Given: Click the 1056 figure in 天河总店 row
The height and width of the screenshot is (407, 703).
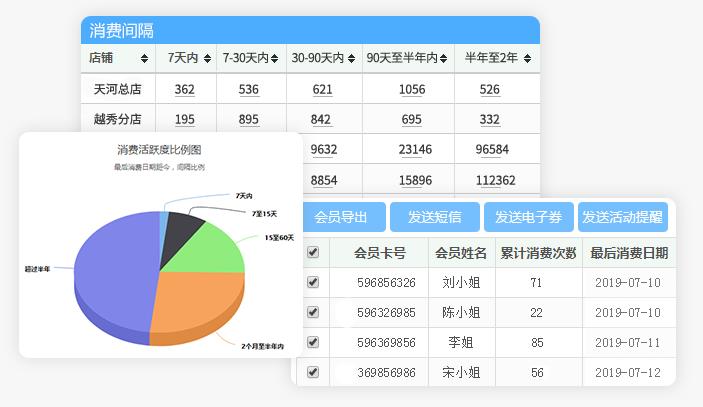Looking at the screenshot, I should 412,90.
